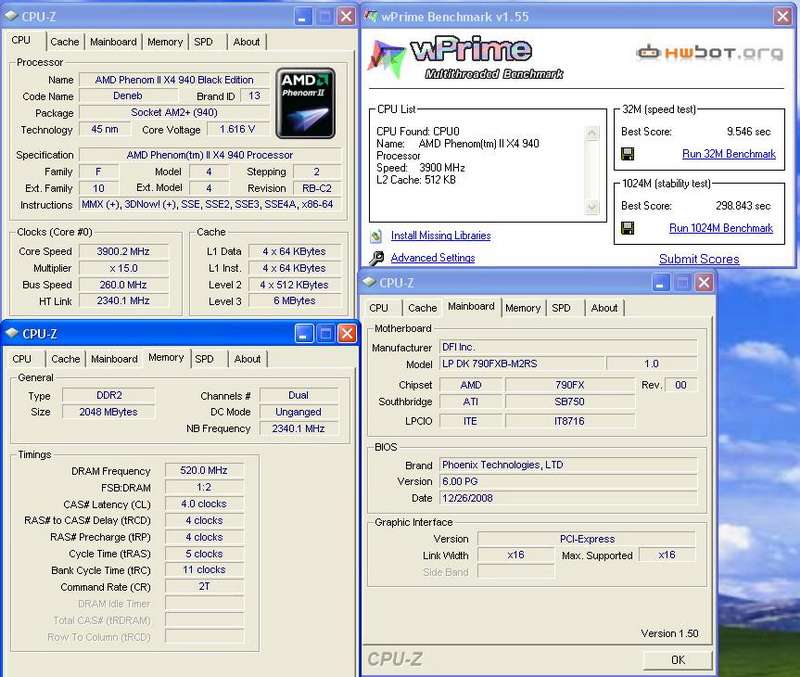Click the Core Speed 3900.2 MHz value
The width and height of the screenshot is (800, 677).
click(x=123, y=252)
